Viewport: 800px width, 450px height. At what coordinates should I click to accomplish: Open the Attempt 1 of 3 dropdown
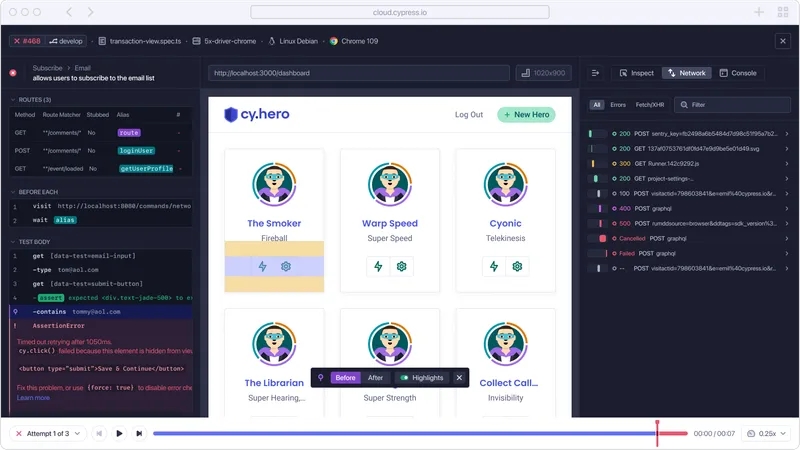pyautogui.click(x=48, y=434)
